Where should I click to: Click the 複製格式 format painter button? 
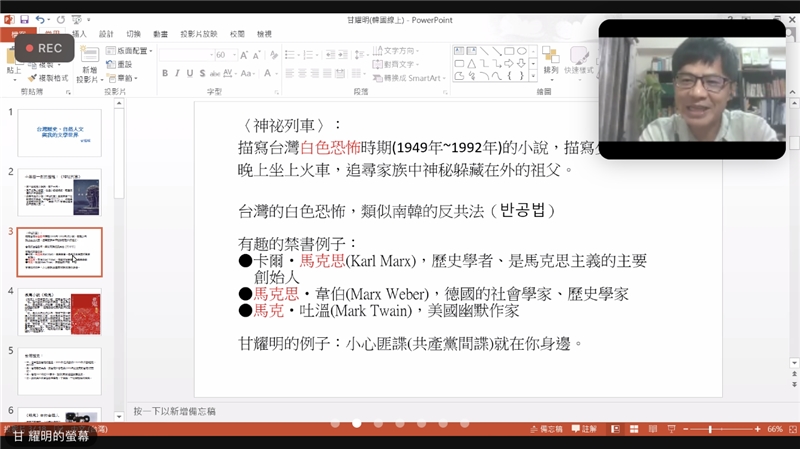point(48,78)
